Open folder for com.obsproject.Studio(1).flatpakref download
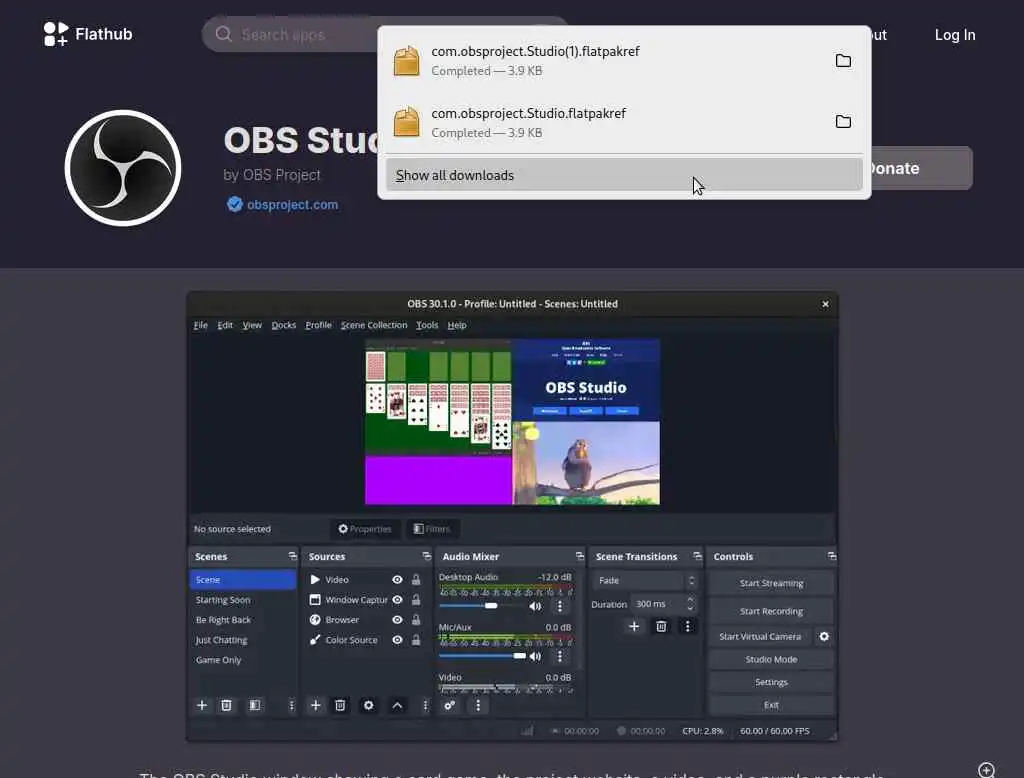Screen dimensions: 1024x778 point(843,61)
